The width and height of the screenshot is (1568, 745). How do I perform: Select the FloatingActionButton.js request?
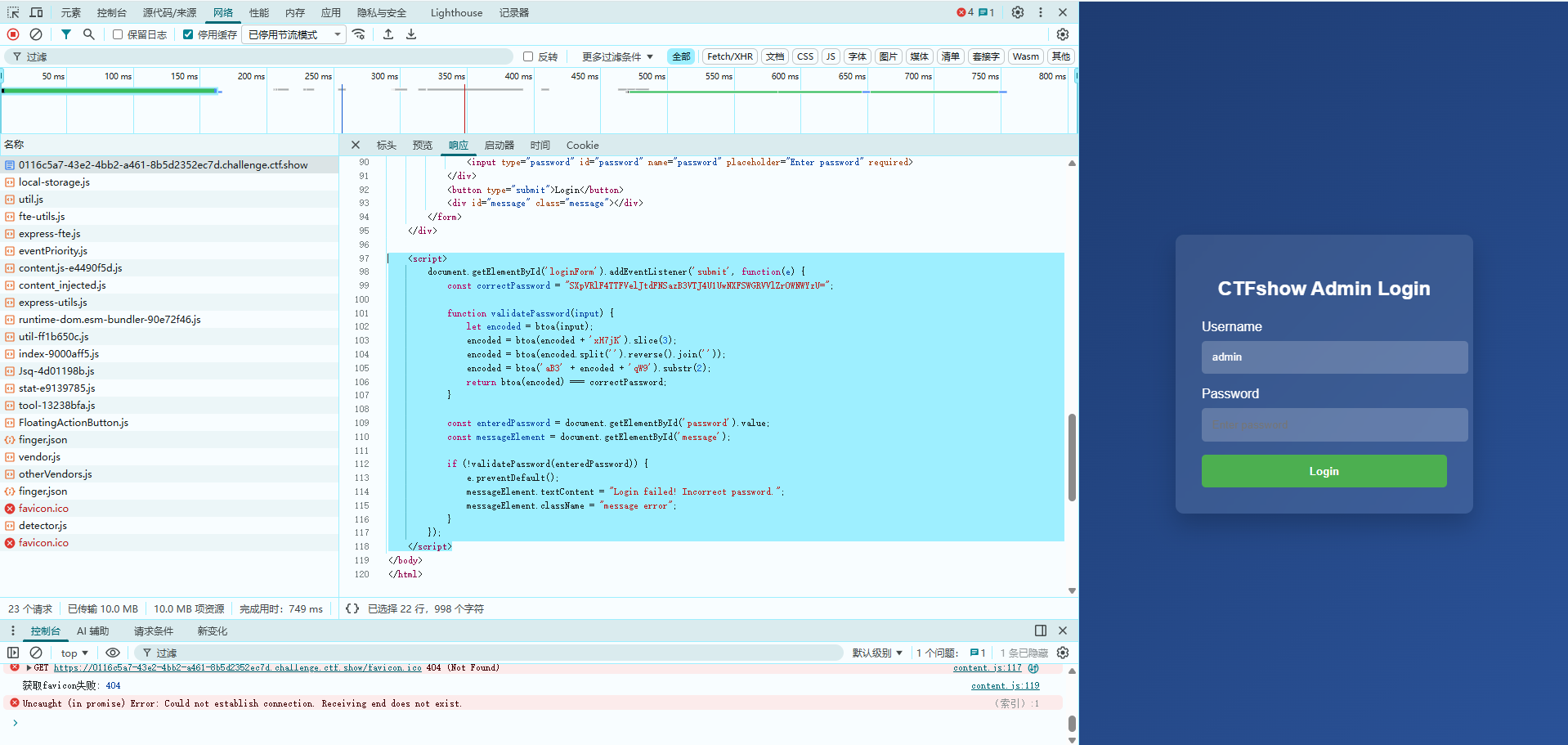tap(169, 423)
